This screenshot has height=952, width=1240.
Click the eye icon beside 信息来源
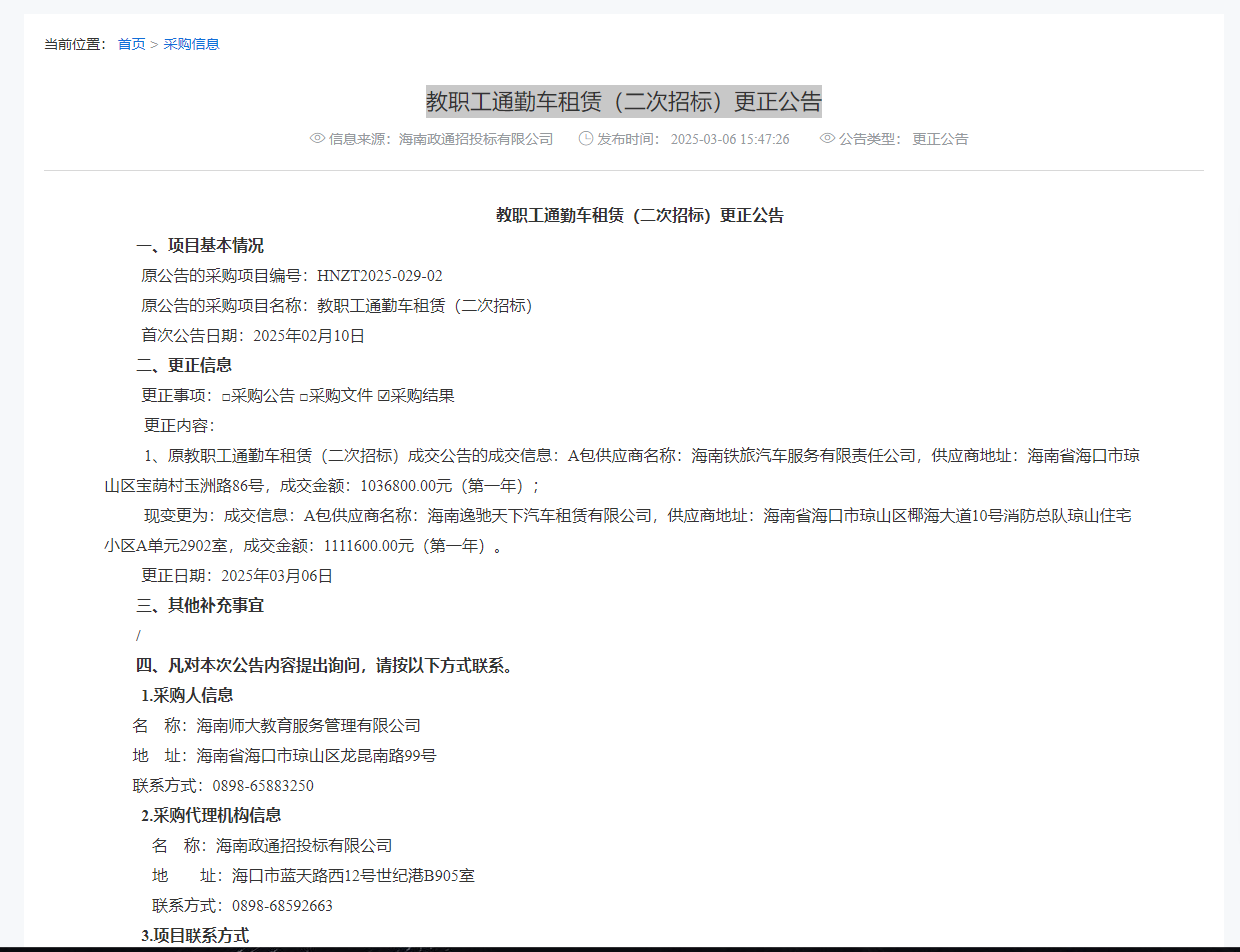click(318, 139)
